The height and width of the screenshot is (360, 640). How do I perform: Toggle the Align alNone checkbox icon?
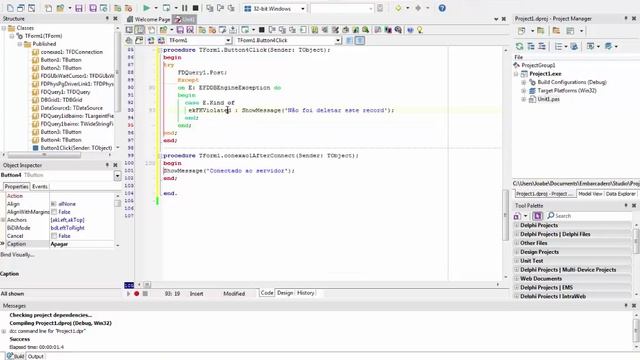(53, 204)
